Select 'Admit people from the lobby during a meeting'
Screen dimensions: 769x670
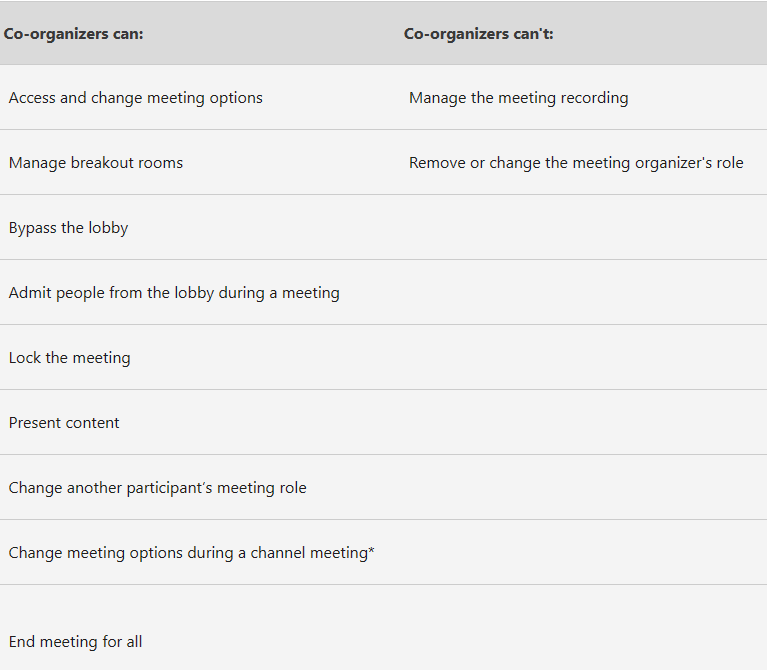tap(174, 293)
